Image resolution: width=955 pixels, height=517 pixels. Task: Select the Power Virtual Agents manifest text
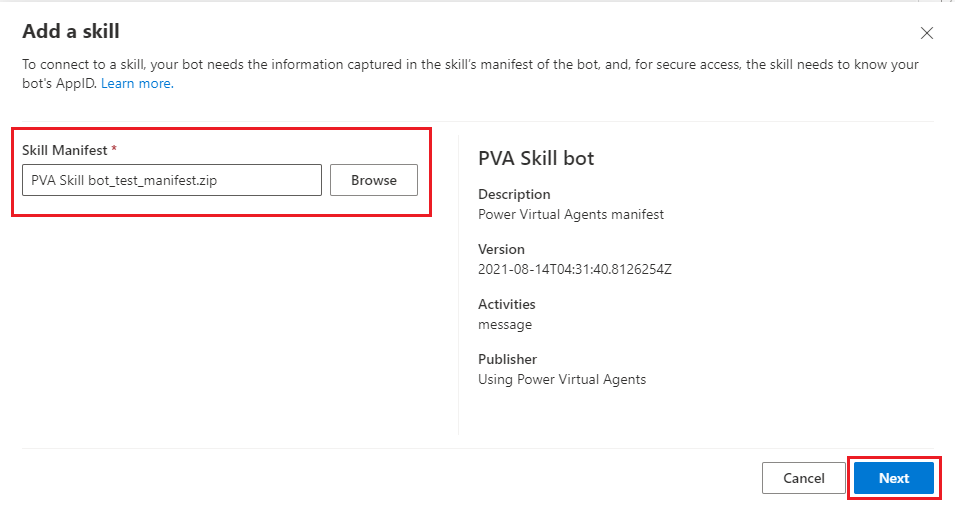571,214
